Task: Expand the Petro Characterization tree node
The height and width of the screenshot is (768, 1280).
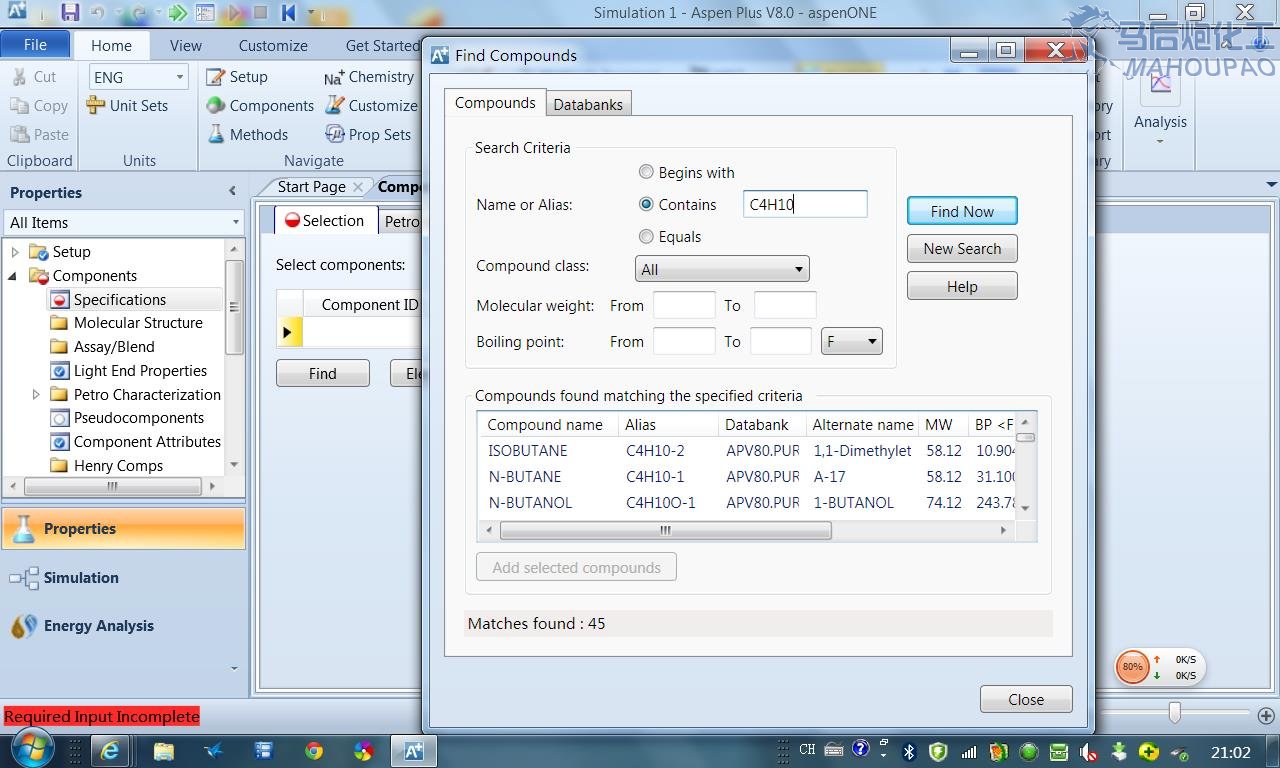Action: 36,394
